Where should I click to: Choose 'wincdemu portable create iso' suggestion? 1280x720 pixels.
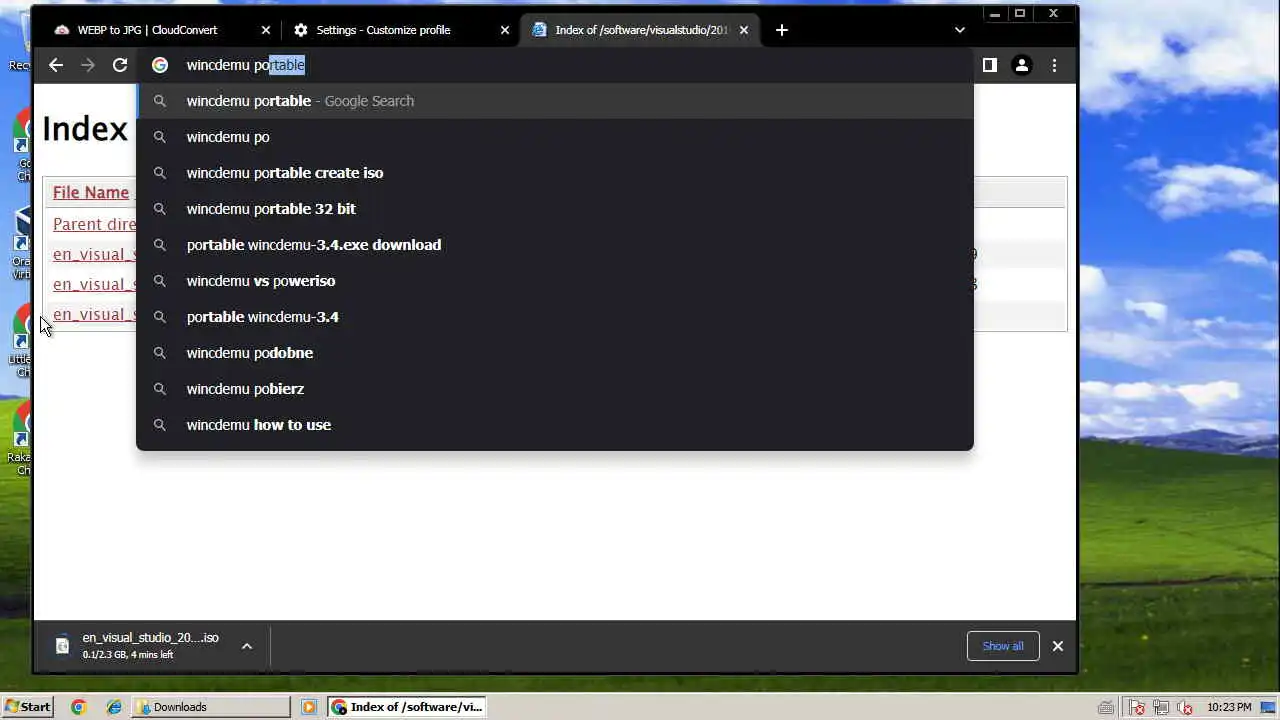(x=555, y=173)
